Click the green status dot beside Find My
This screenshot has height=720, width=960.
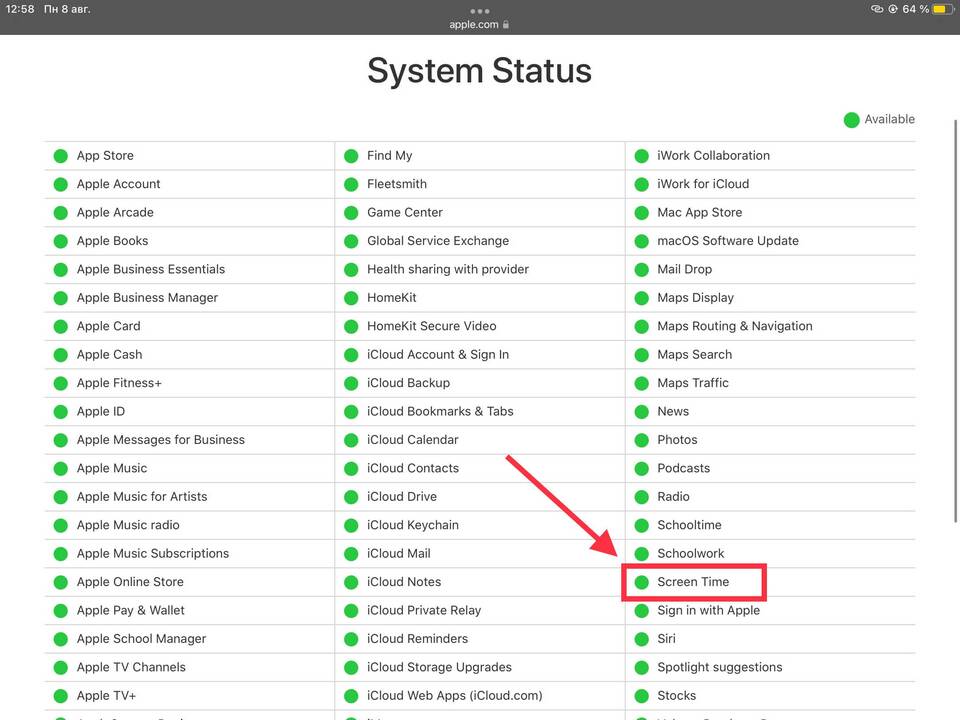[351, 156]
